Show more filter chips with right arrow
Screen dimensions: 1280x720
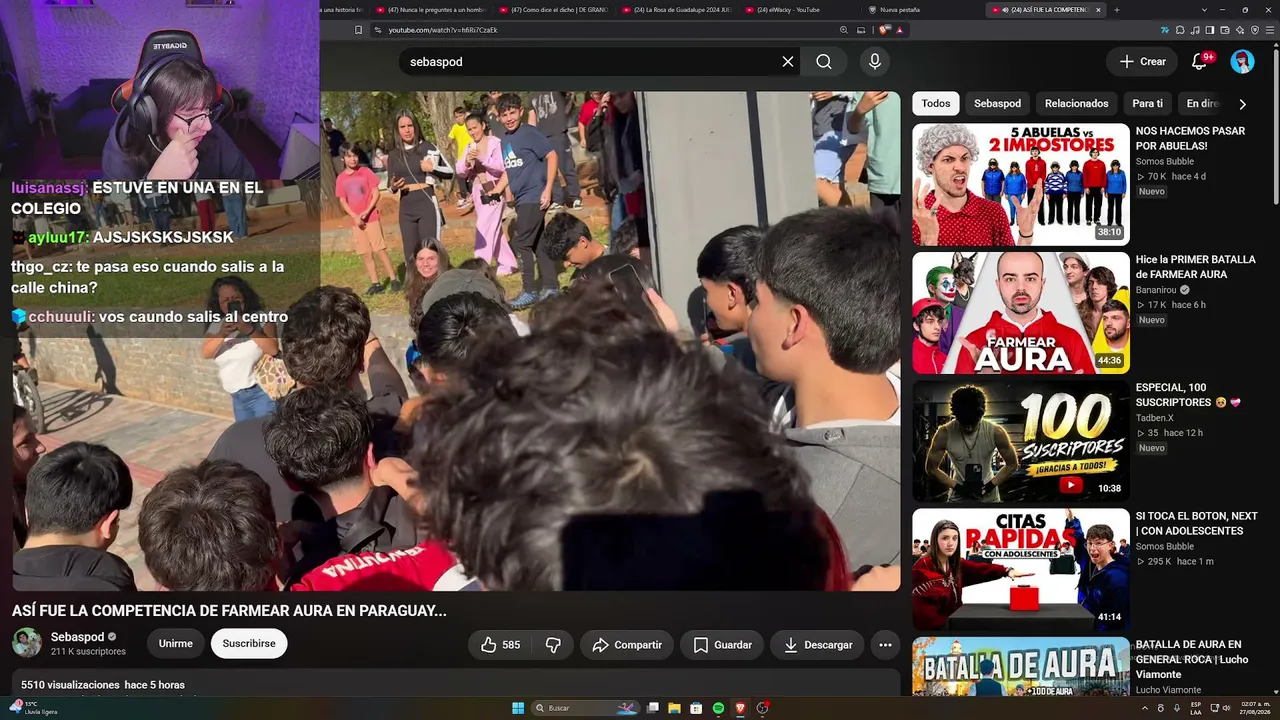click(x=1243, y=104)
